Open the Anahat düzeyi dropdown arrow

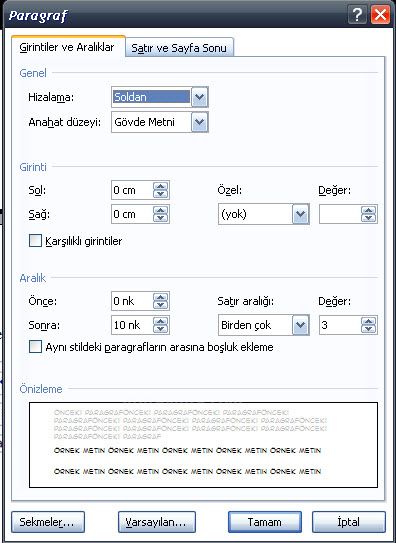coord(200,122)
